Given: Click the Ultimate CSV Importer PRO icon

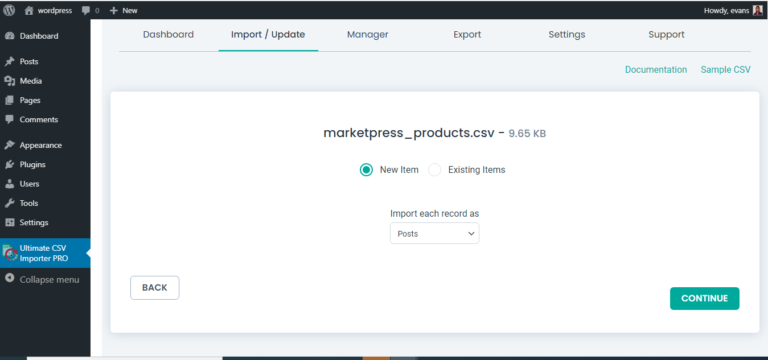Looking at the screenshot, I should [x=10, y=253].
